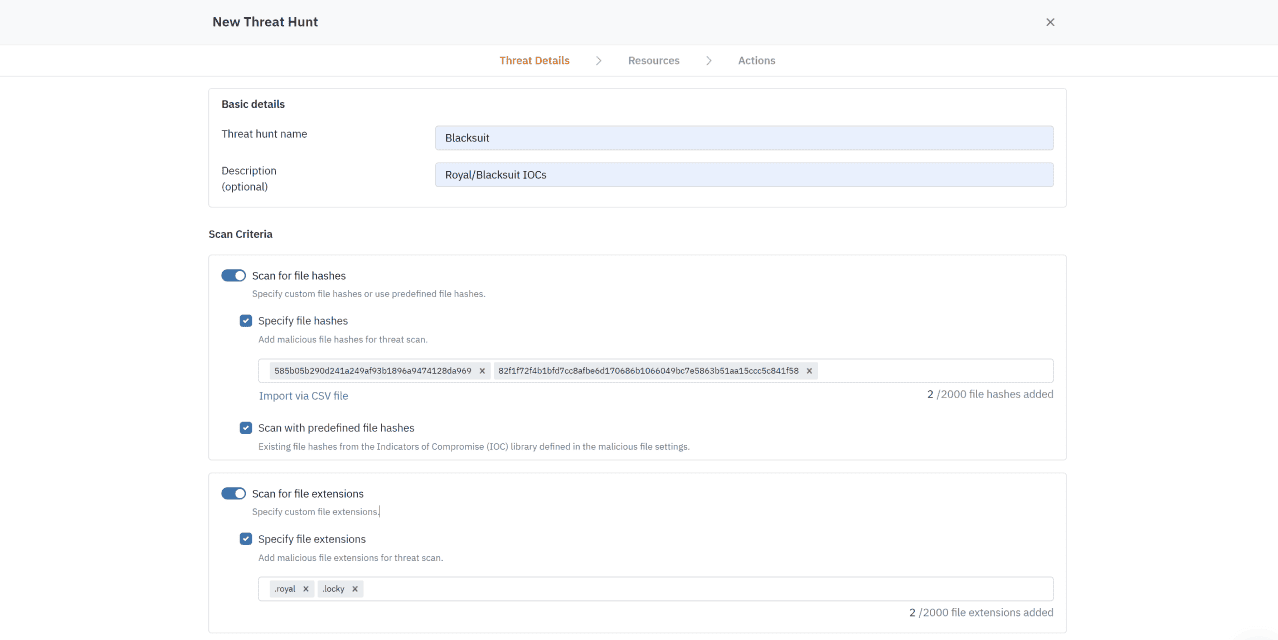The image size is (1278, 640).
Task: Click chevron arrow after Threat Details step
Action: [598, 61]
